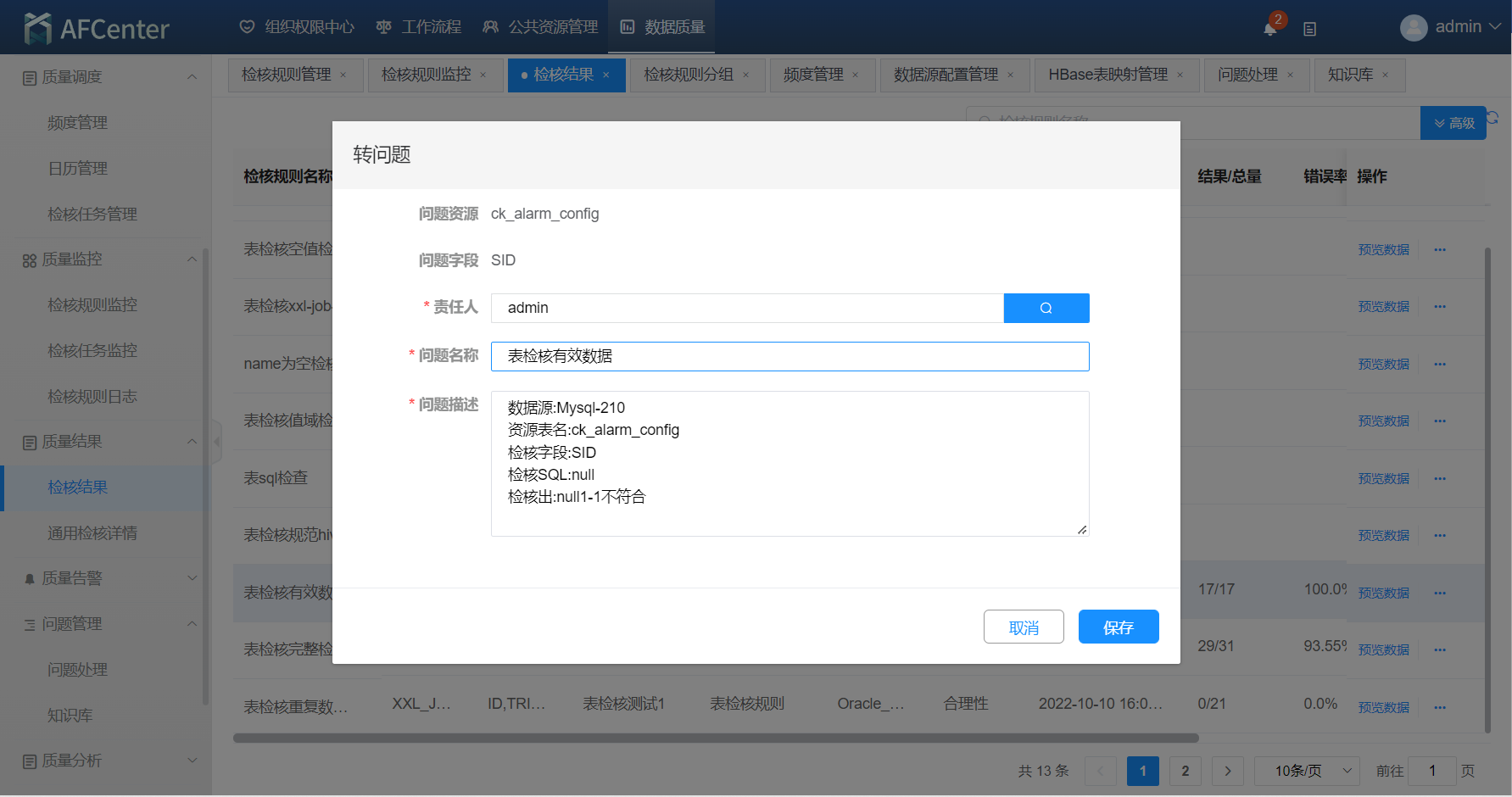Click the document icon in top bar
Image resolution: width=1512 pixels, height=797 pixels.
[1309, 29]
